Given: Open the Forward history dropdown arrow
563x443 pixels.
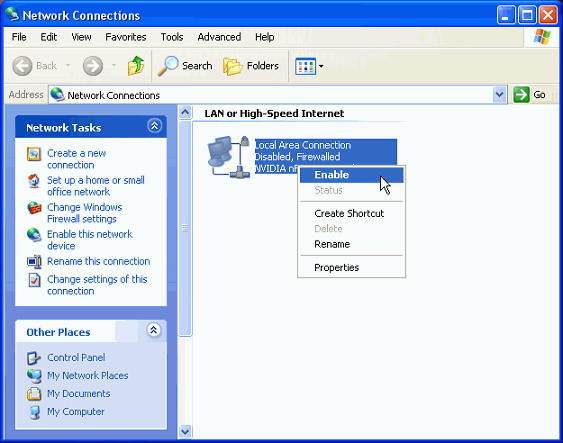Looking at the screenshot, I should point(114,65).
